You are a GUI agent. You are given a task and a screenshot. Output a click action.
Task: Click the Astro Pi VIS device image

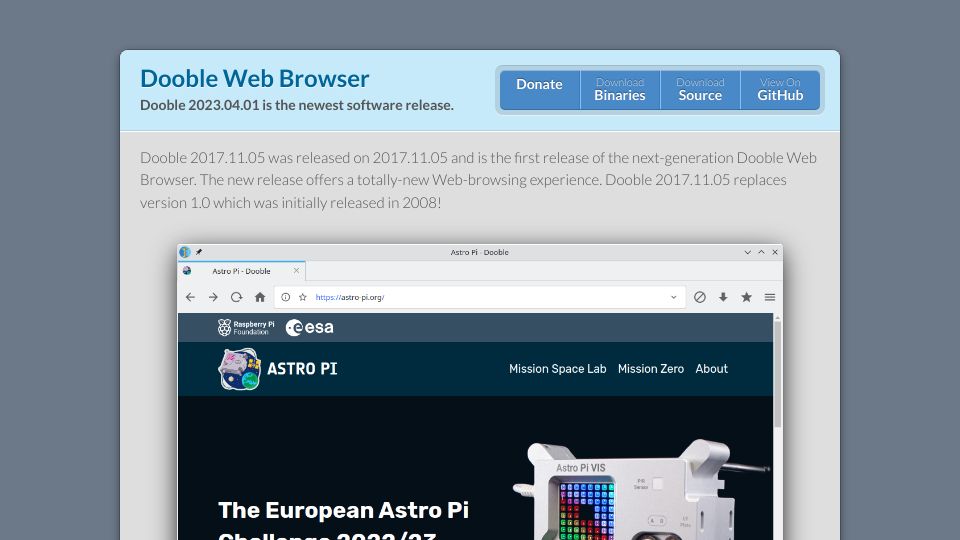[640, 490]
